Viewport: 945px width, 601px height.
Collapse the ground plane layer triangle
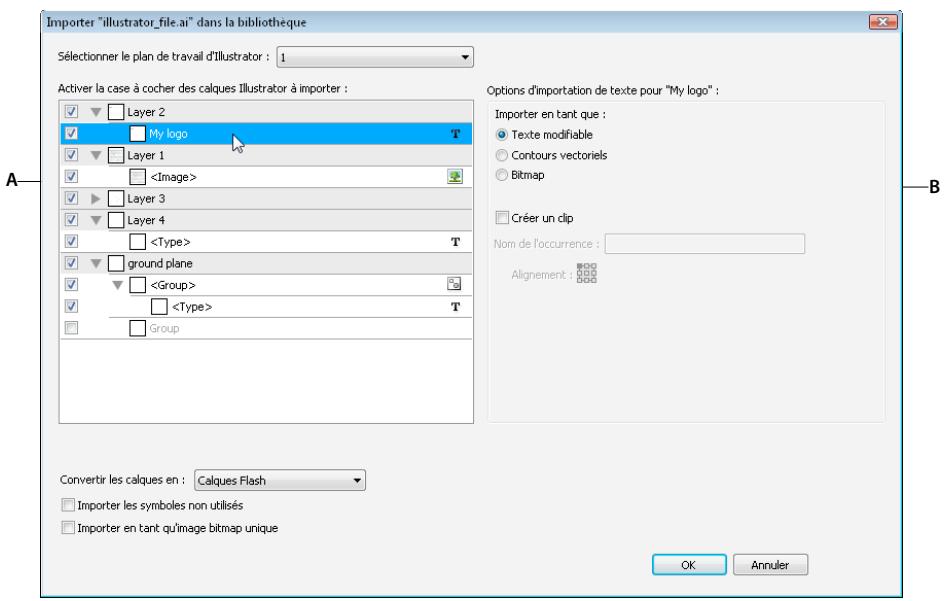click(96, 263)
